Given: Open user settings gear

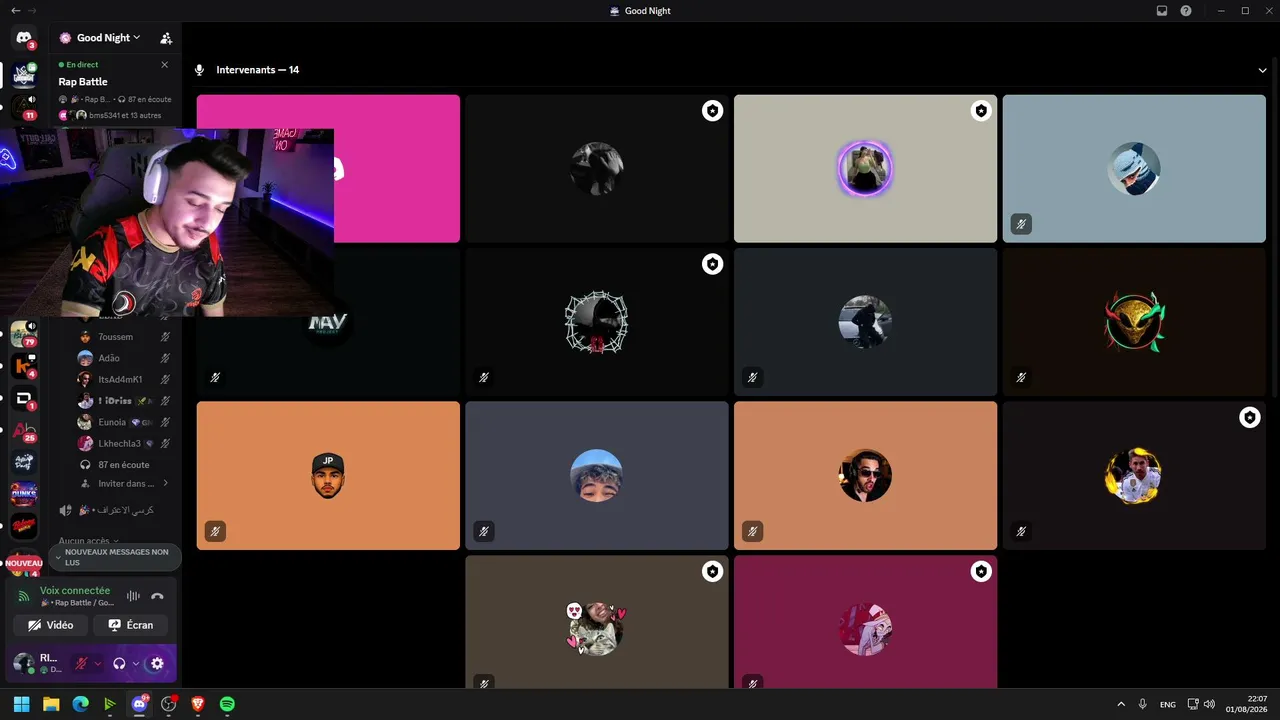Looking at the screenshot, I should tap(157, 663).
